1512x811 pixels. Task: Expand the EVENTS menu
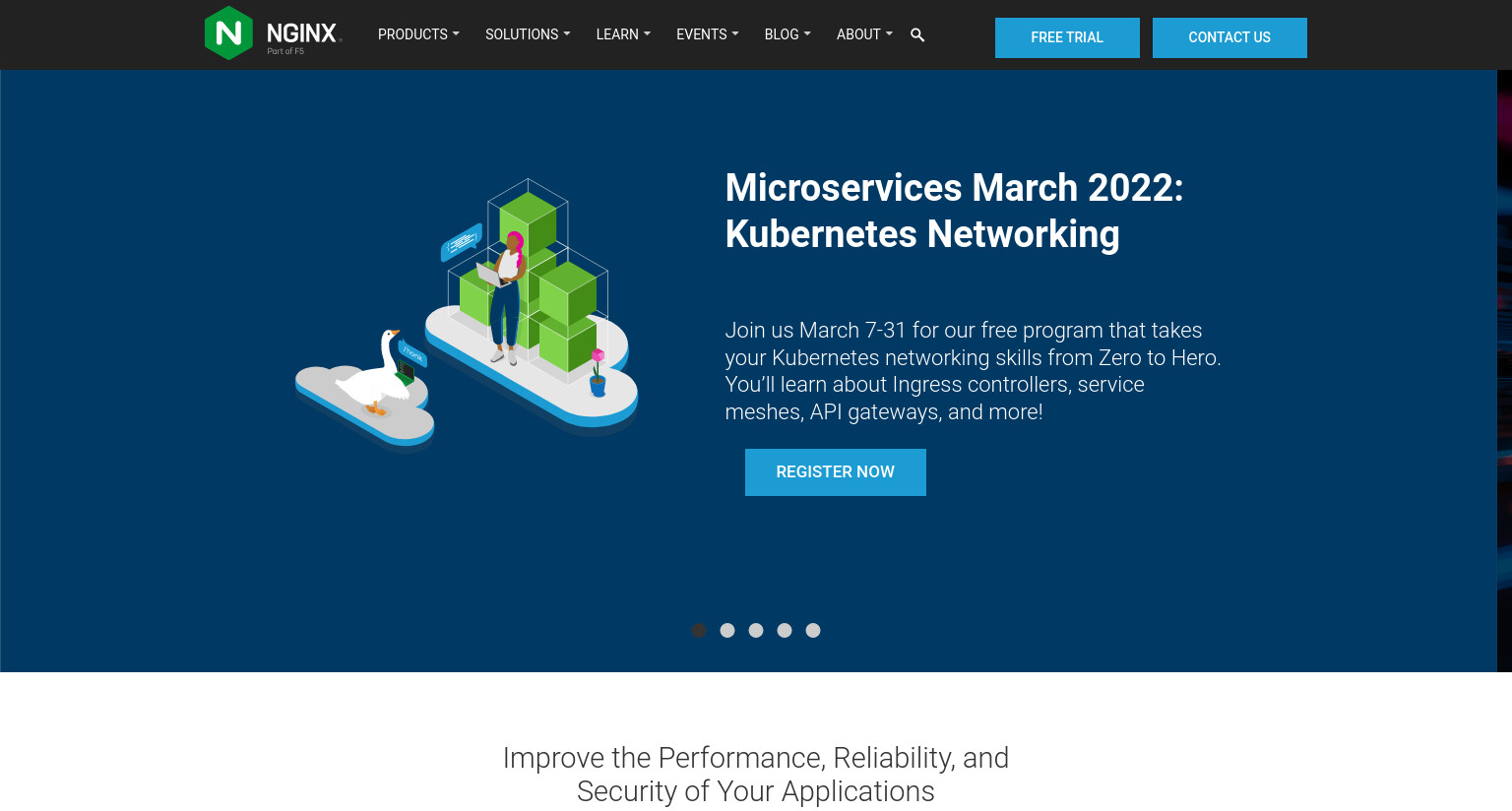(708, 34)
